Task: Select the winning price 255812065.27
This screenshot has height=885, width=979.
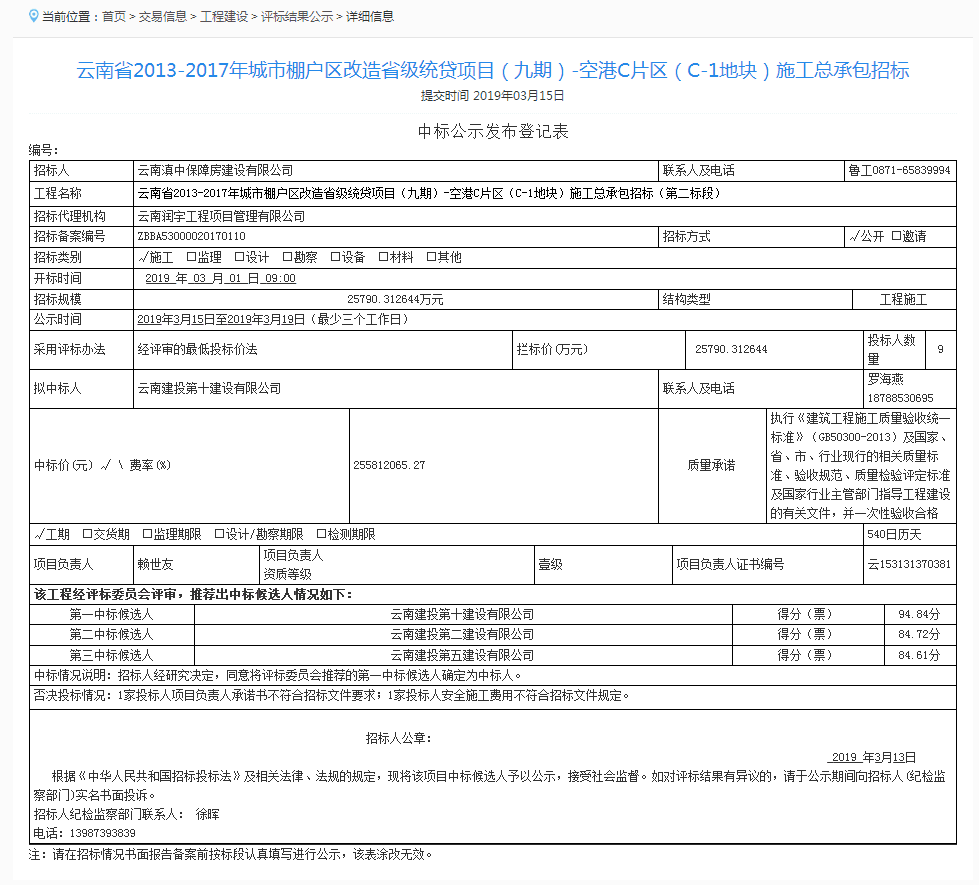Action: coord(389,465)
